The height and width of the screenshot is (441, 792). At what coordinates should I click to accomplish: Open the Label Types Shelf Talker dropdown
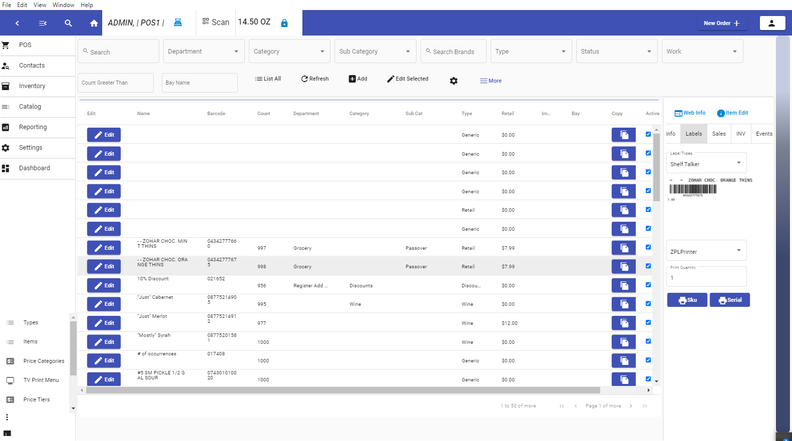[x=706, y=163]
